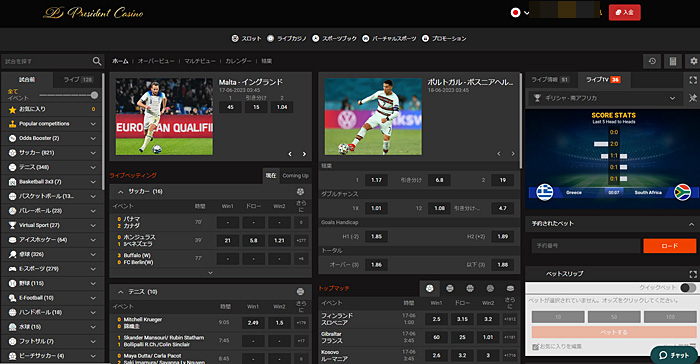Click the Popular competitions podium icon
The height and width of the screenshot is (364, 700).
[12, 124]
